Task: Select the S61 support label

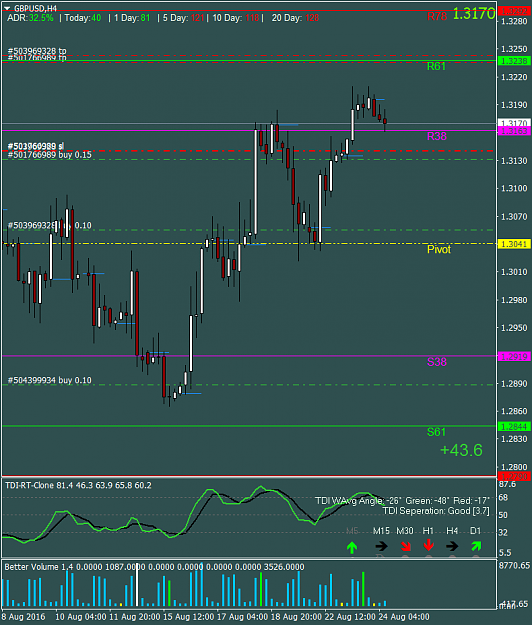Action: pos(436,432)
